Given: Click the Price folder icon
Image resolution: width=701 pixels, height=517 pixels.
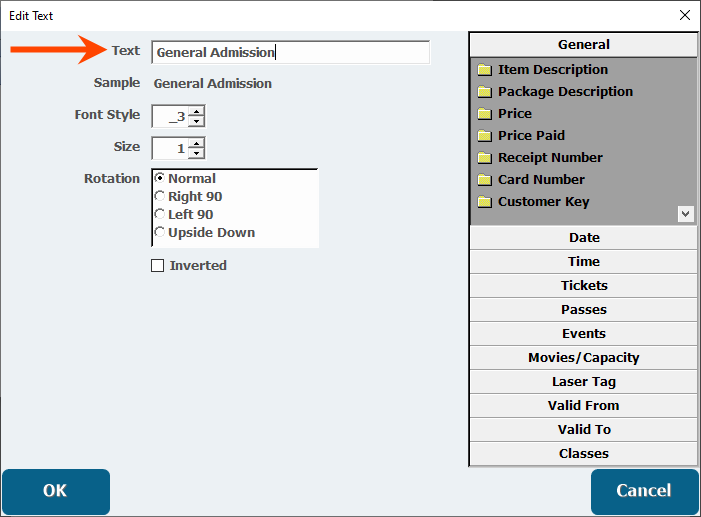Looking at the screenshot, I should [485, 114].
